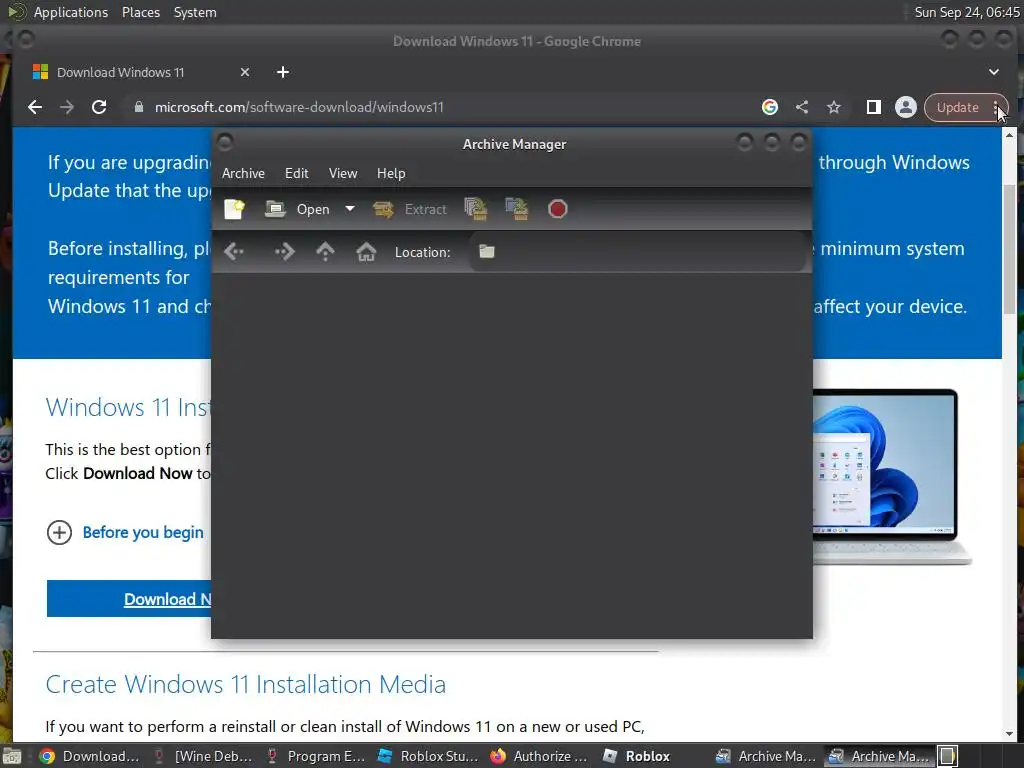This screenshot has height=768, width=1024.
Task: Click the clock showing Sun Sep 24
Action: (x=967, y=12)
